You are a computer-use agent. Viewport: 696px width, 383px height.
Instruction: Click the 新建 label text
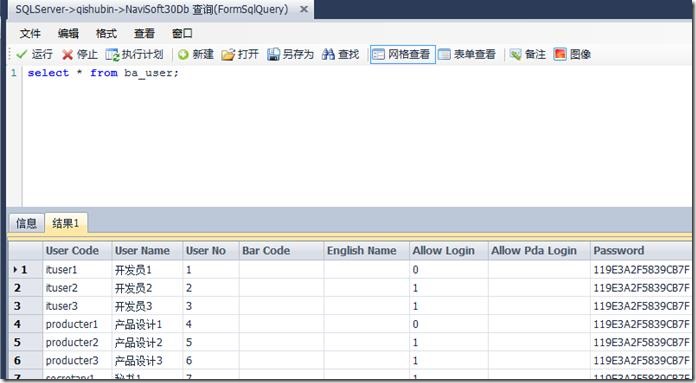[x=203, y=55]
